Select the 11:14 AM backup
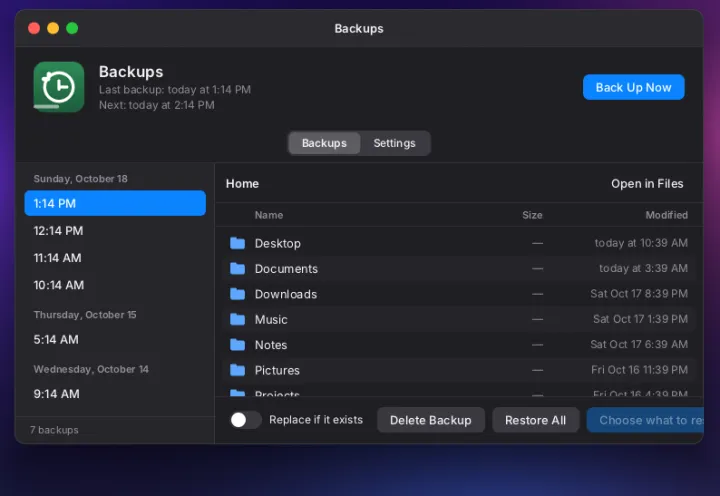Viewport: 720px width, 496px height. pos(115,258)
